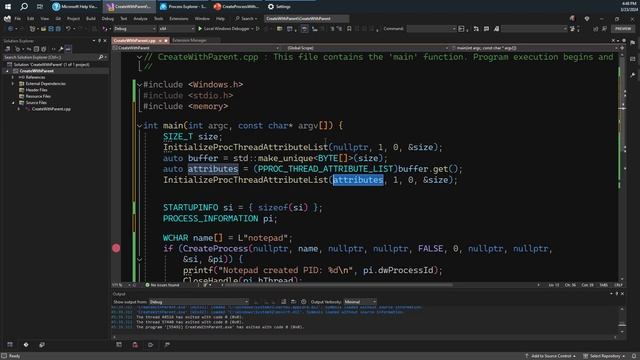The width and height of the screenshot is (640, 360).
Task: Switch to Extension Manager tab
Action: (189, 40)
